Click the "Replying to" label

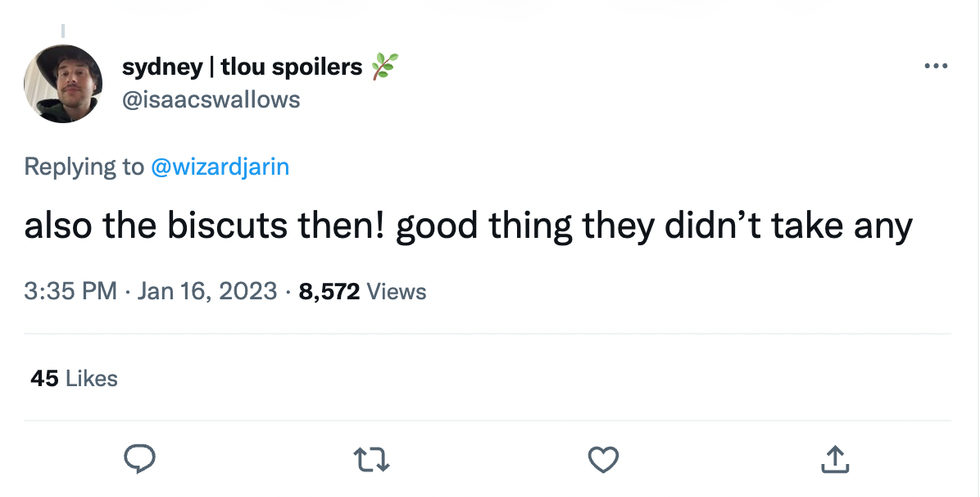point(84,167)
